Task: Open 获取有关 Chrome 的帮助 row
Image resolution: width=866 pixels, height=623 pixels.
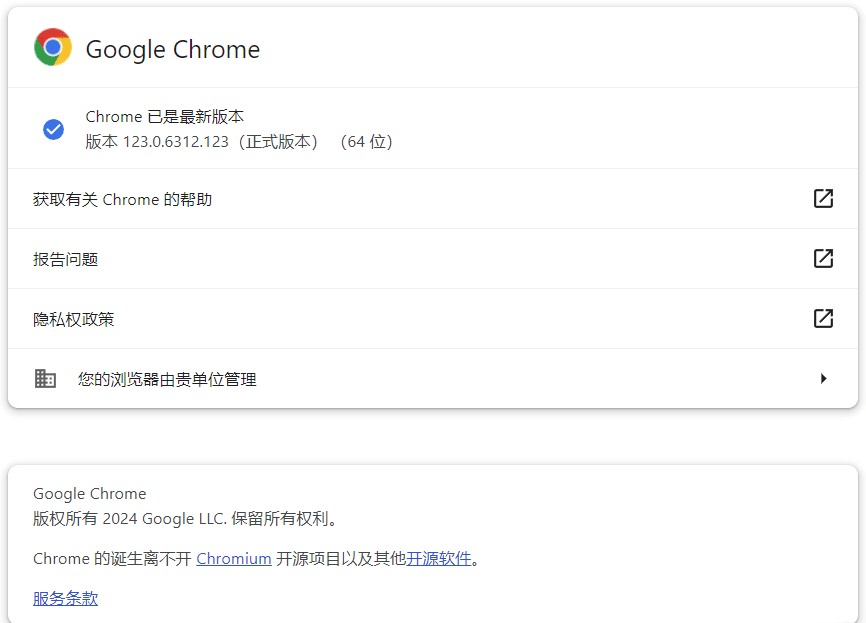Action: 433,199
